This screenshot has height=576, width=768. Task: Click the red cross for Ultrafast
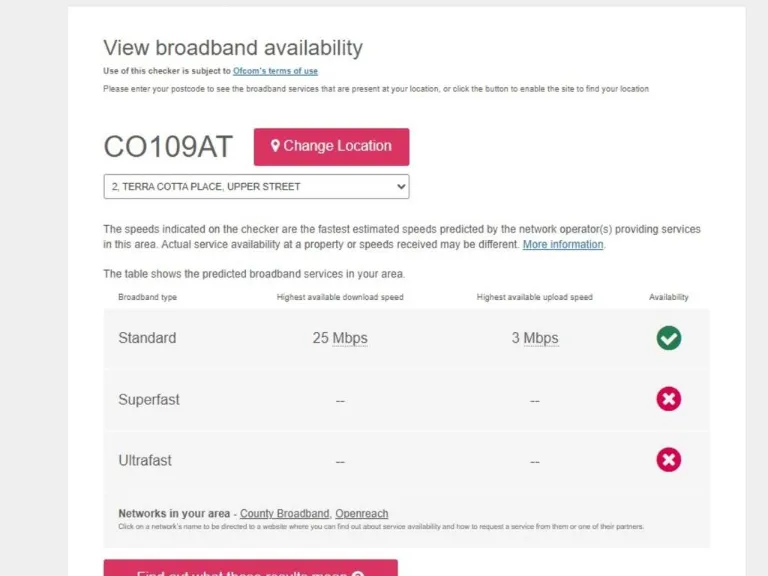coord(669,460)
